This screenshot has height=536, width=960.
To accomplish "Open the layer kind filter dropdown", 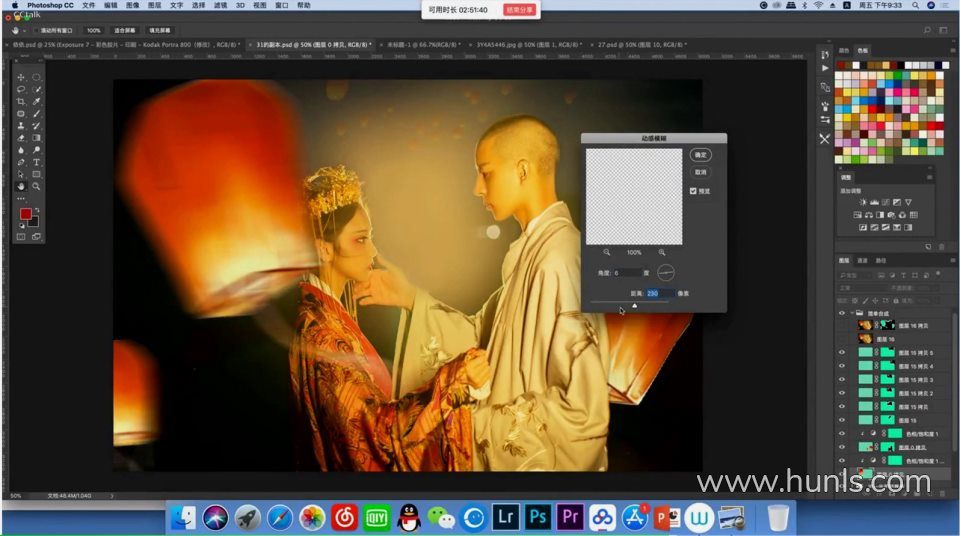I will coord(857,276).
